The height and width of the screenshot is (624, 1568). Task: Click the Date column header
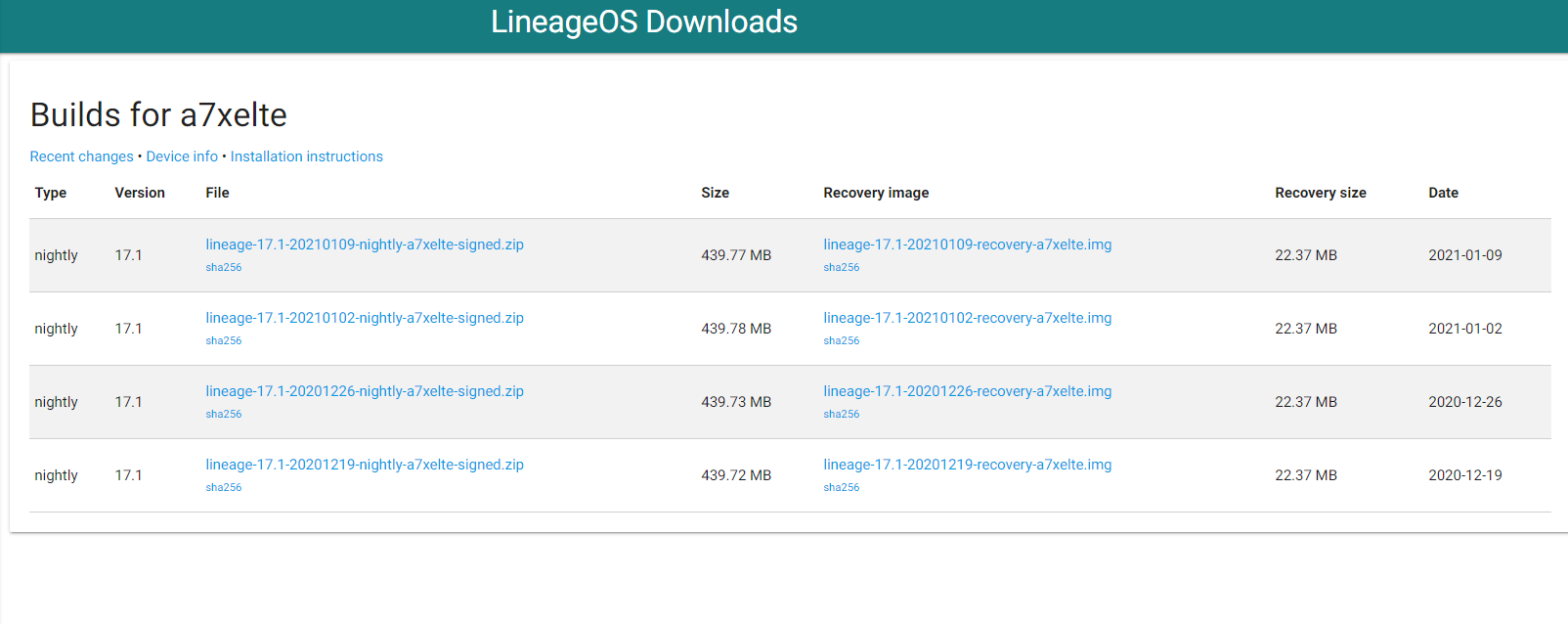click(1443, 193)
